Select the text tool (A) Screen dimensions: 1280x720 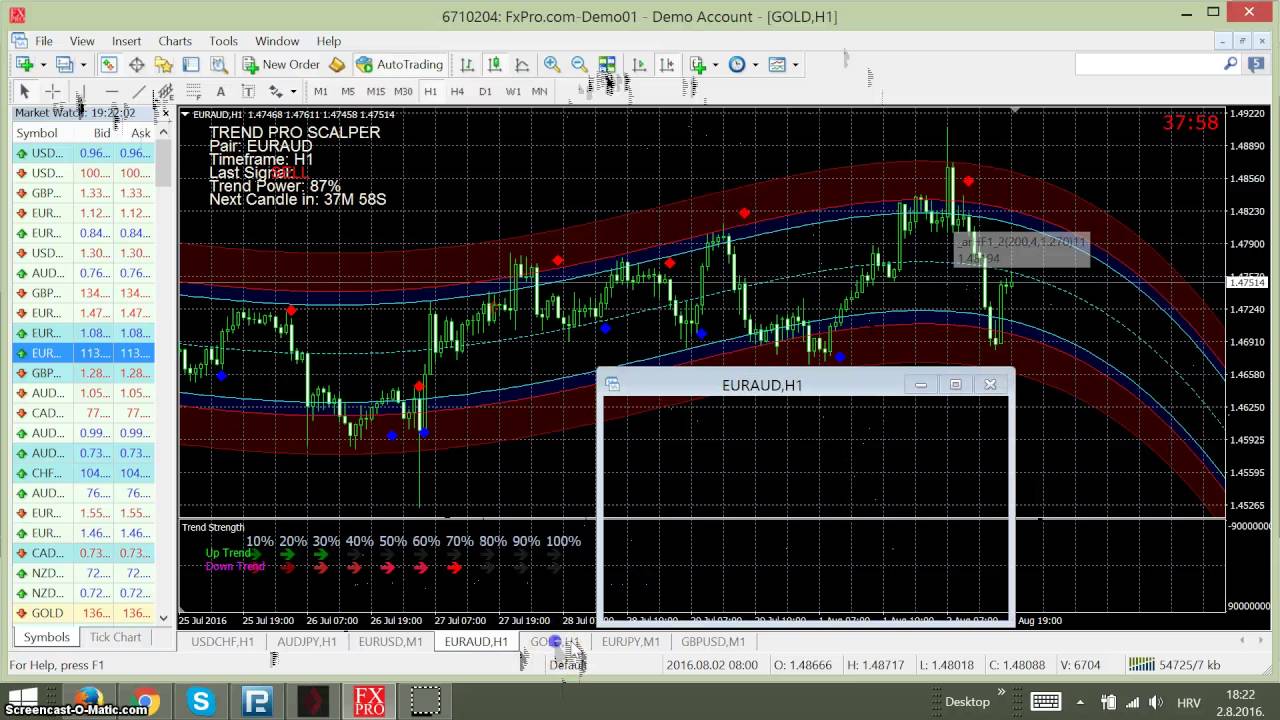point(221,91)
